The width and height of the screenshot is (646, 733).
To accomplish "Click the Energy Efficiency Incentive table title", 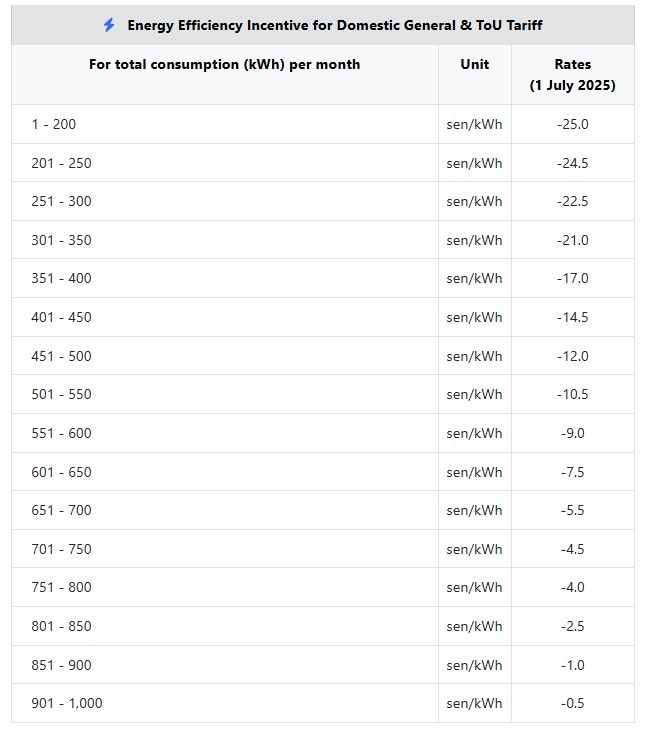I will (x=334, y=25).
